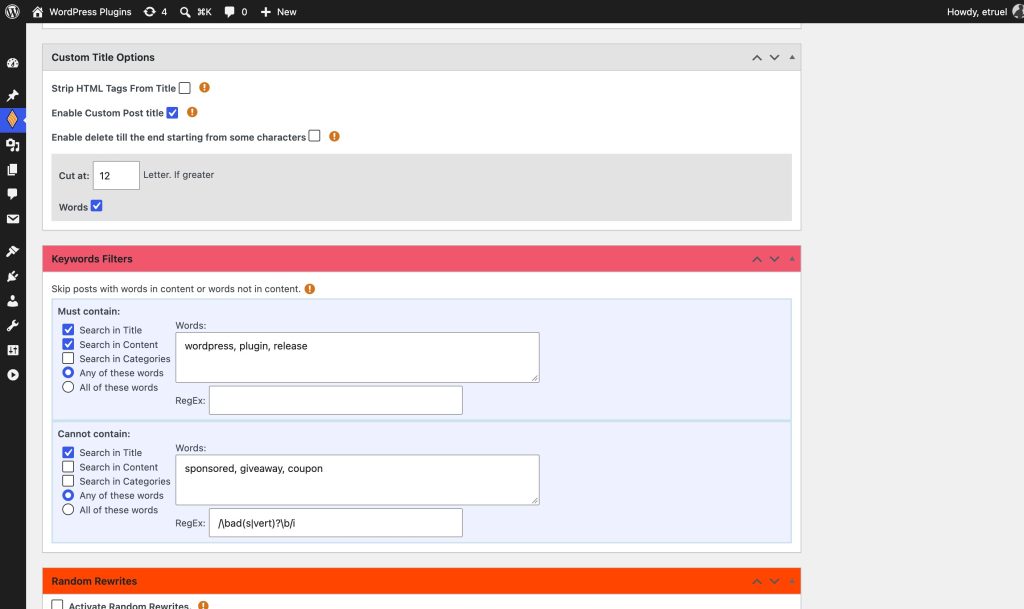The height and width of the screenshot is (609, 1024).
Task: Click the Must contain Words textarea
Action: [x=357, y=357]
